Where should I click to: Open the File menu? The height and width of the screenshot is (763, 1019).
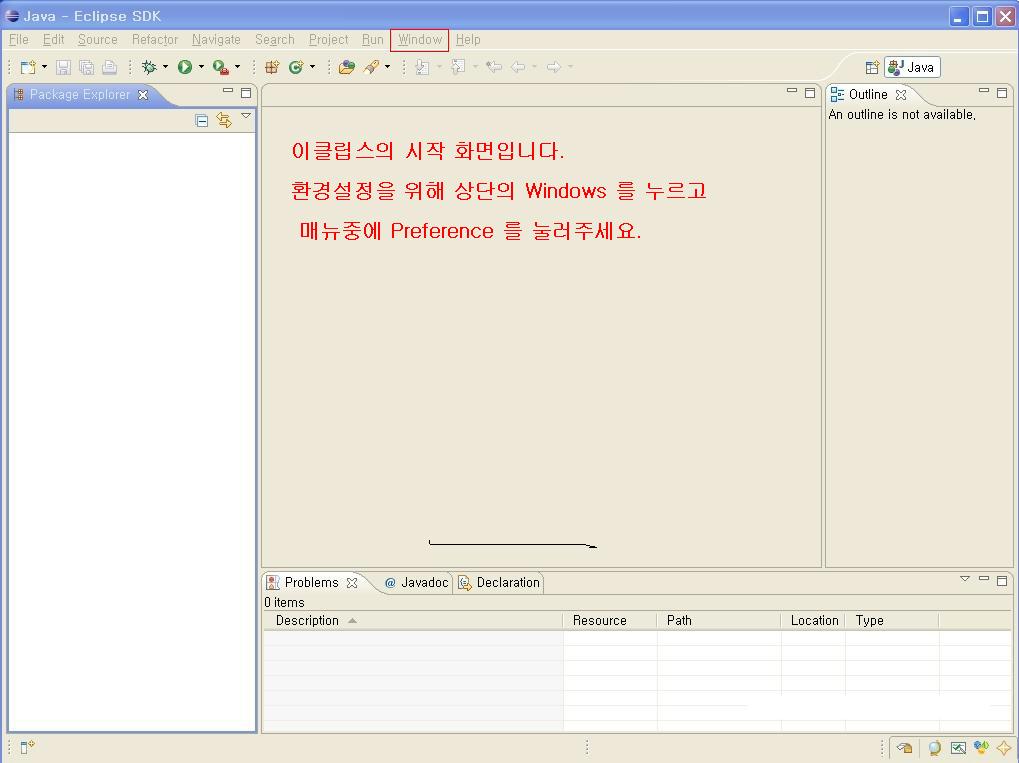click(19, 40)
